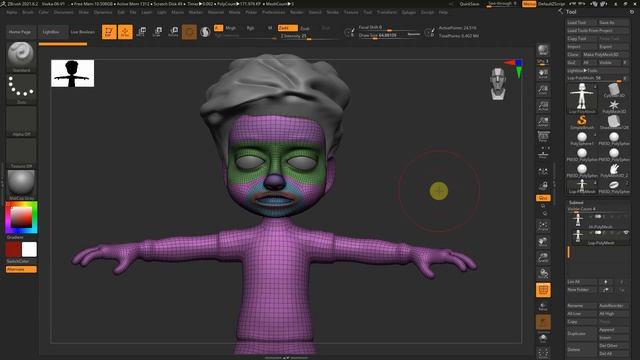Open the Standard brush picker
Viewport: 640px width, 360px height.
pyautogui.click(x=21, y=57)
